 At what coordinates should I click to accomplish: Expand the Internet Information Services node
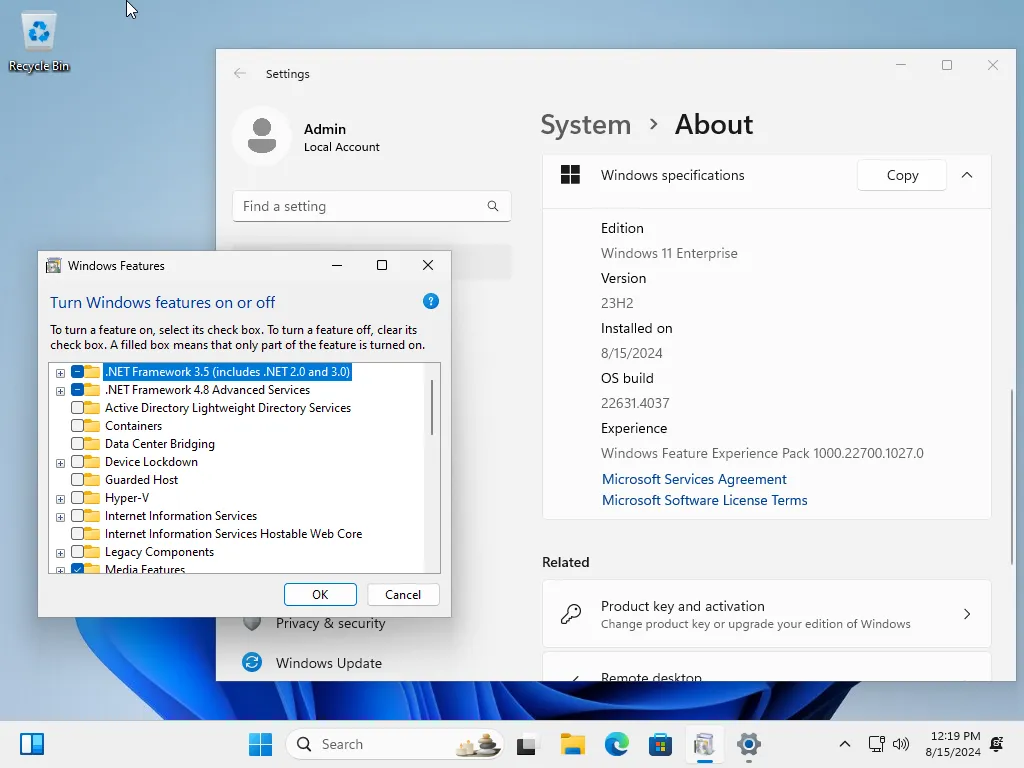[60, 517]
